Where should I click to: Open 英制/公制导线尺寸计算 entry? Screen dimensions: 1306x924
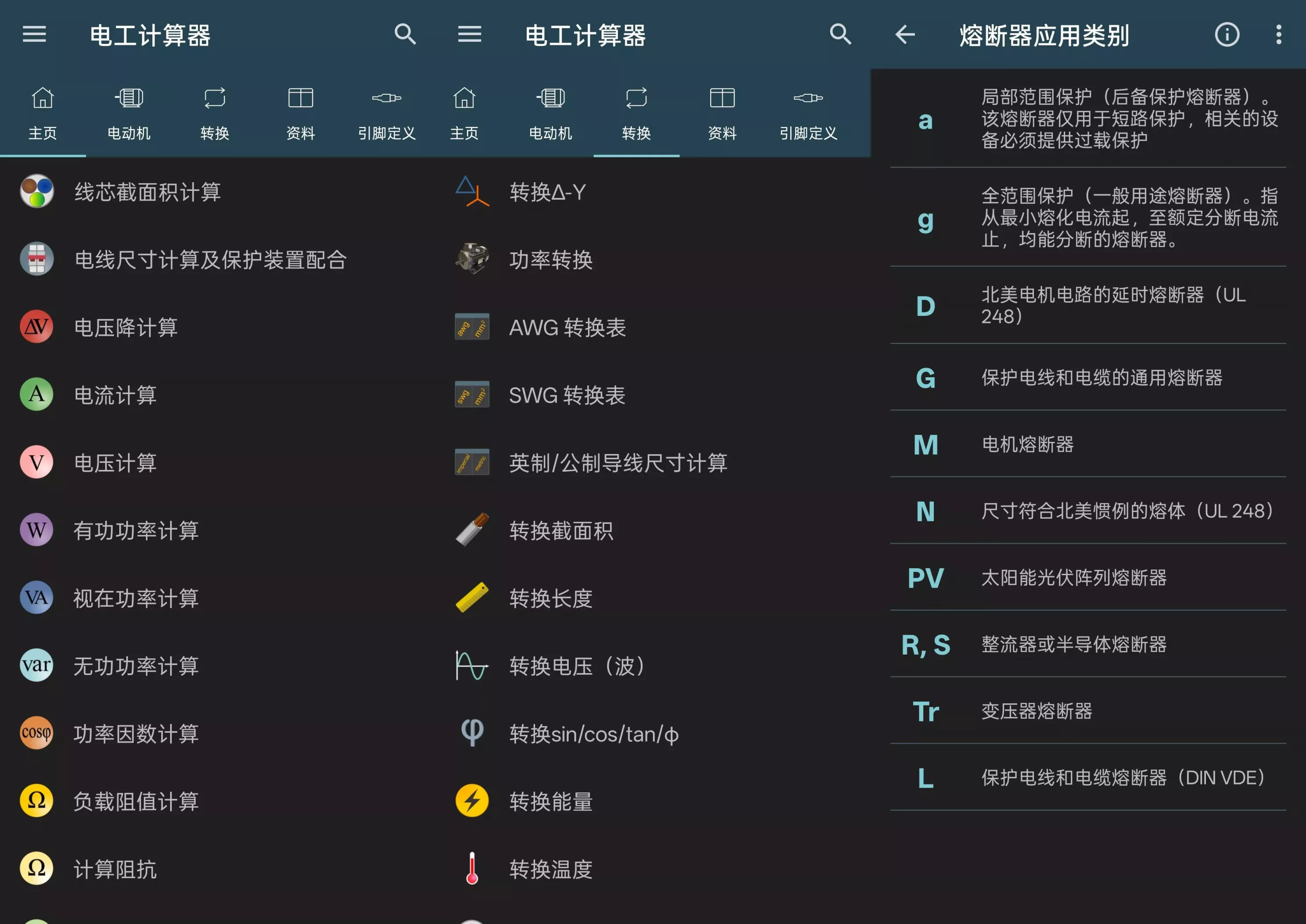click(x=618, y=462)
